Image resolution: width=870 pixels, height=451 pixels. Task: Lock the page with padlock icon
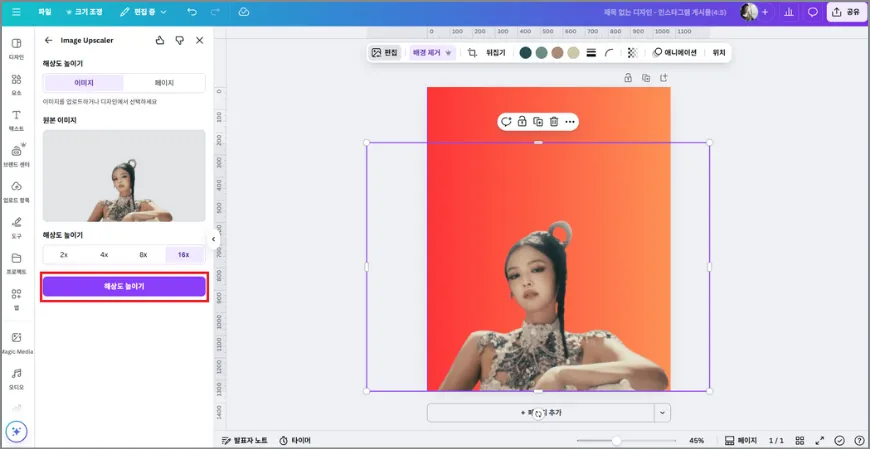[628, 78]
